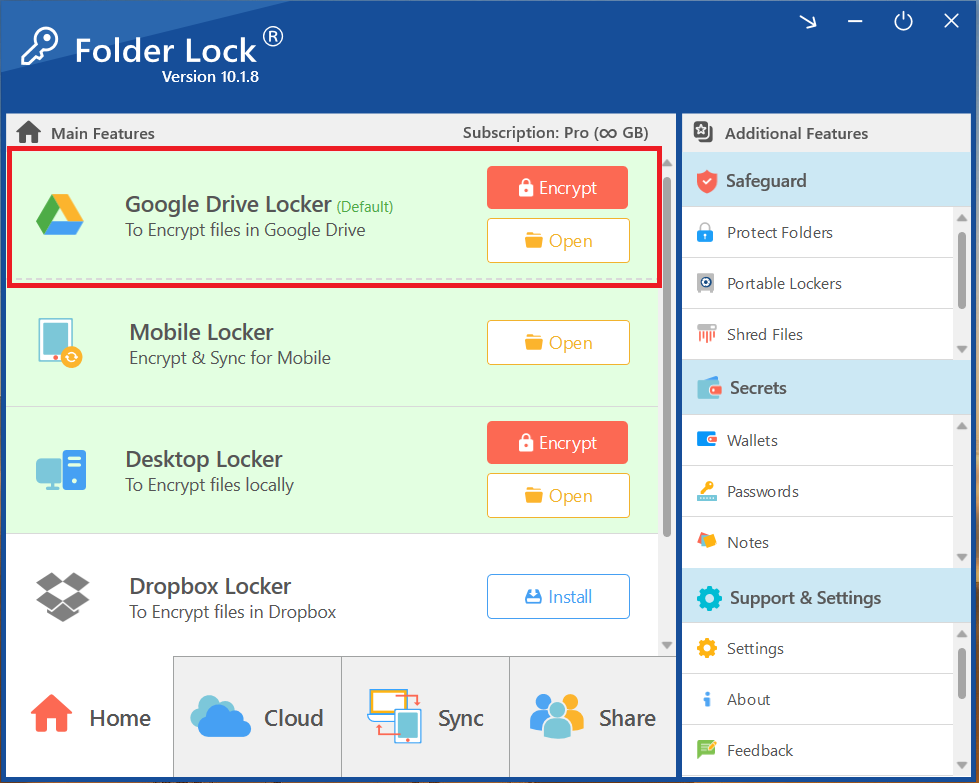The image size is (979, 783).
Task: Open the Desktop Locker
Action: click(558, 495)
